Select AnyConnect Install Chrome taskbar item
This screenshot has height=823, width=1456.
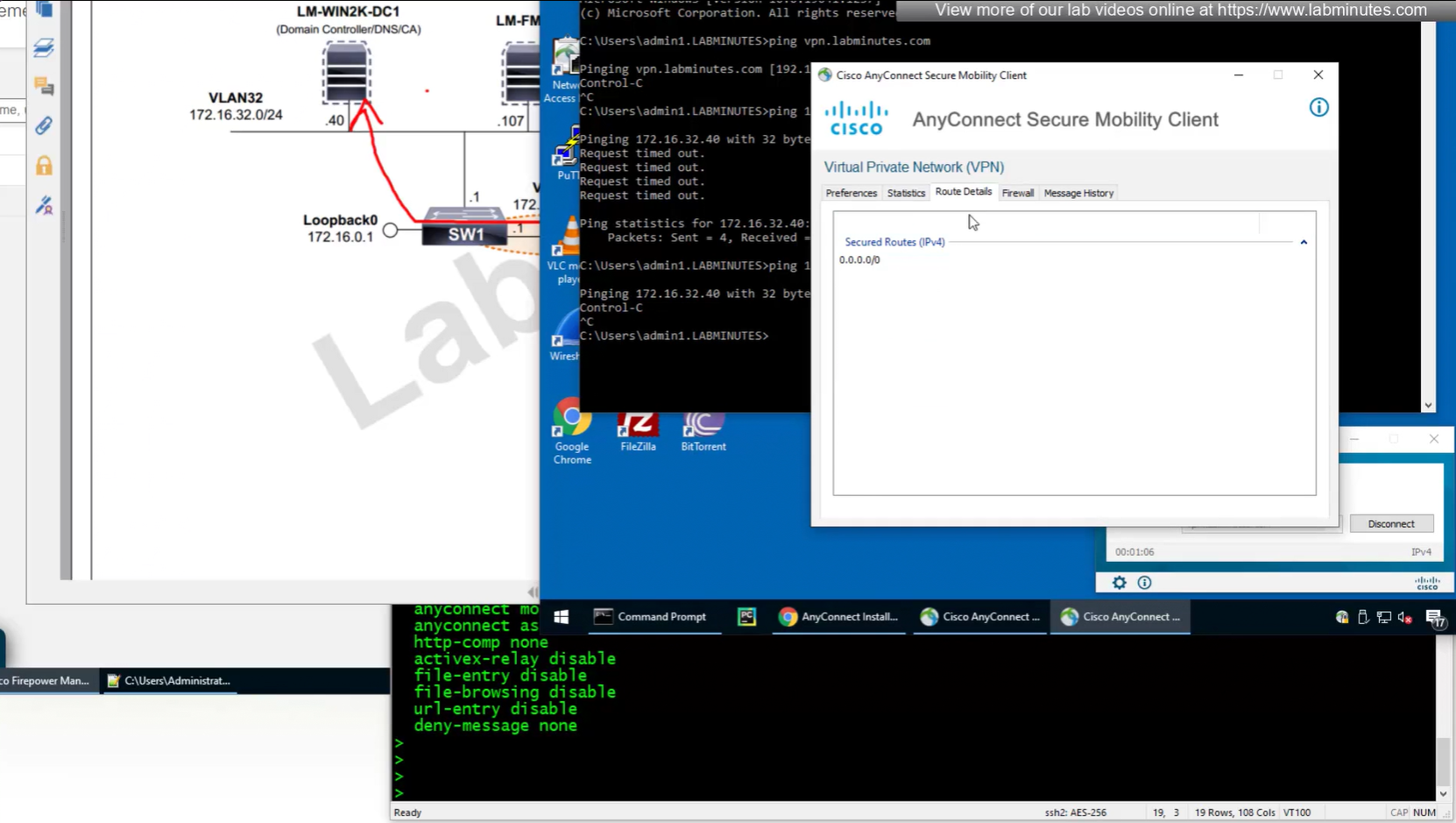pyautogui.click(x=839, y=617)
